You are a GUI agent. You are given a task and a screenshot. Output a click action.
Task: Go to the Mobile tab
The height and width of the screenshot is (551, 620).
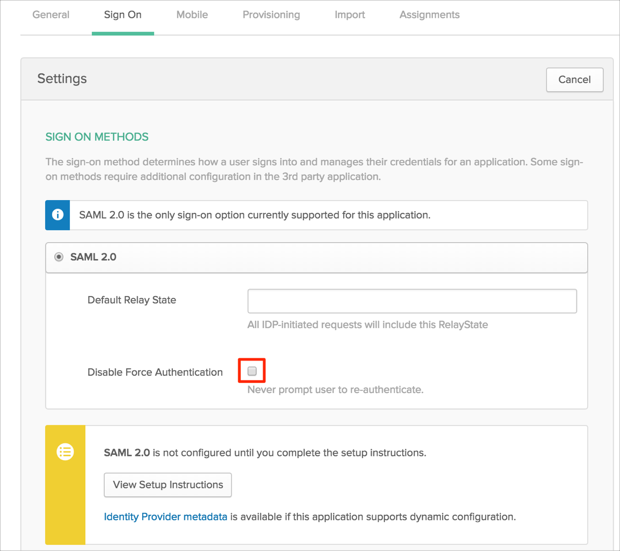coord(192,15)
